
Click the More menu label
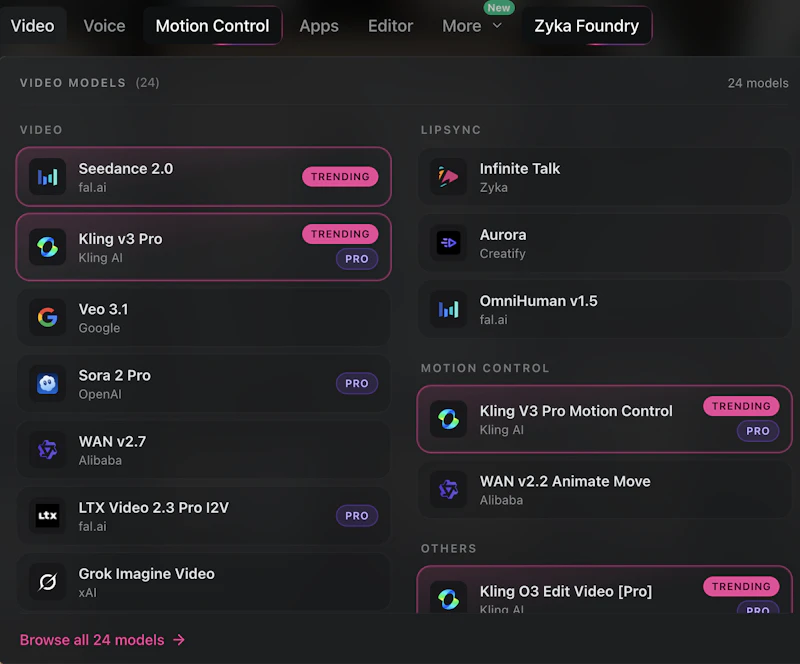(461, 26)
